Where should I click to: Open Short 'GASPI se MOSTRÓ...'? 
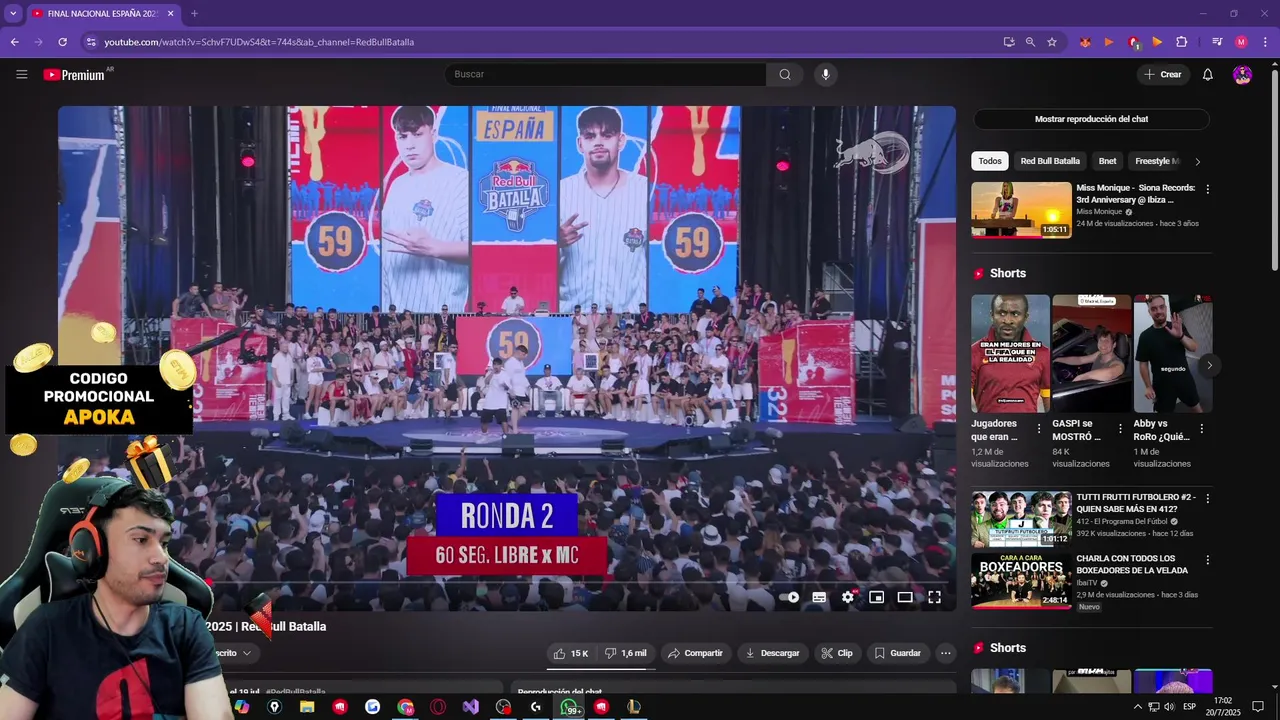click(x=1092, y=353)
